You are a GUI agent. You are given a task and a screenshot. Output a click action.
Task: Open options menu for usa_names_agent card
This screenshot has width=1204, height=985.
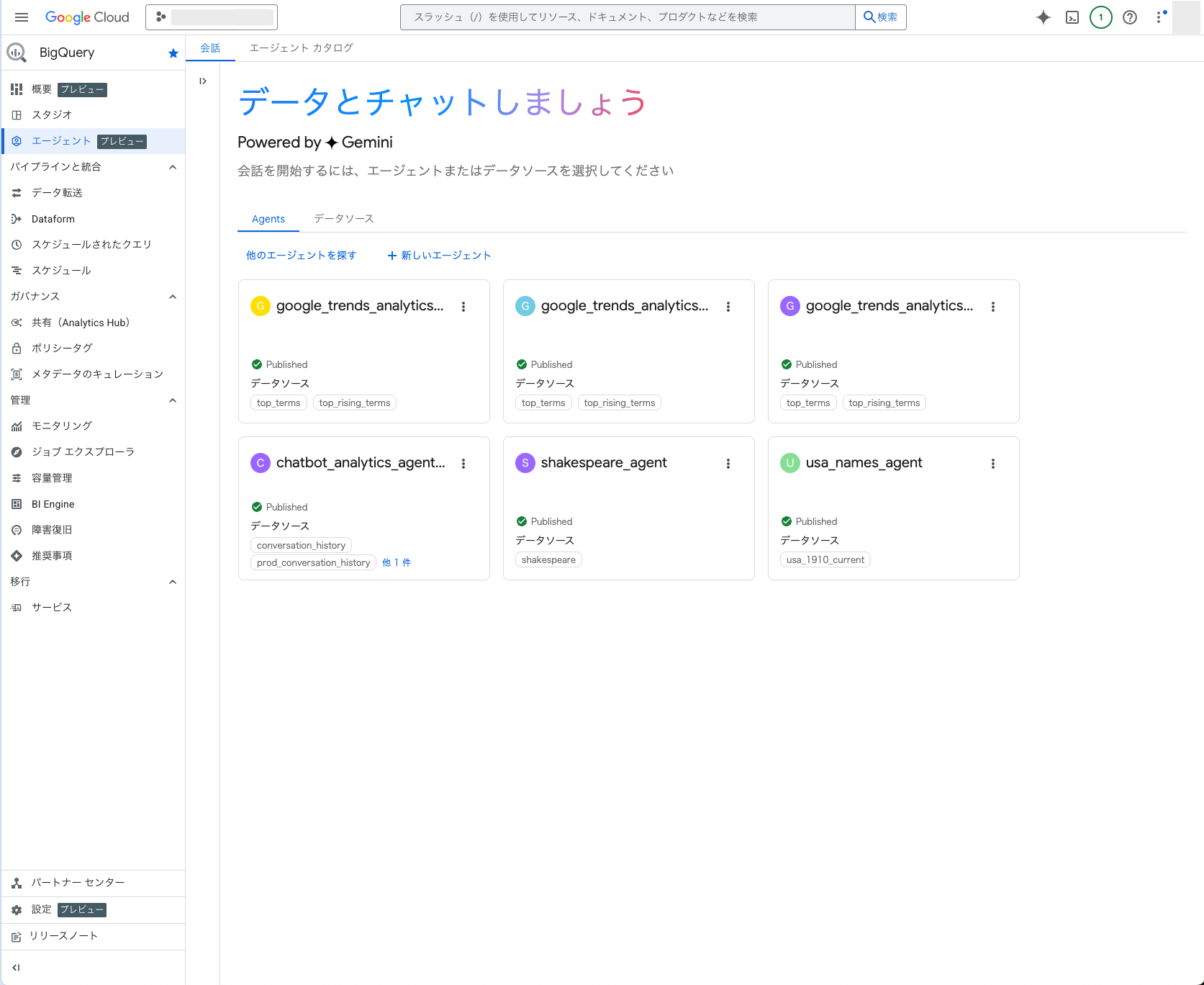pos(992,464)
